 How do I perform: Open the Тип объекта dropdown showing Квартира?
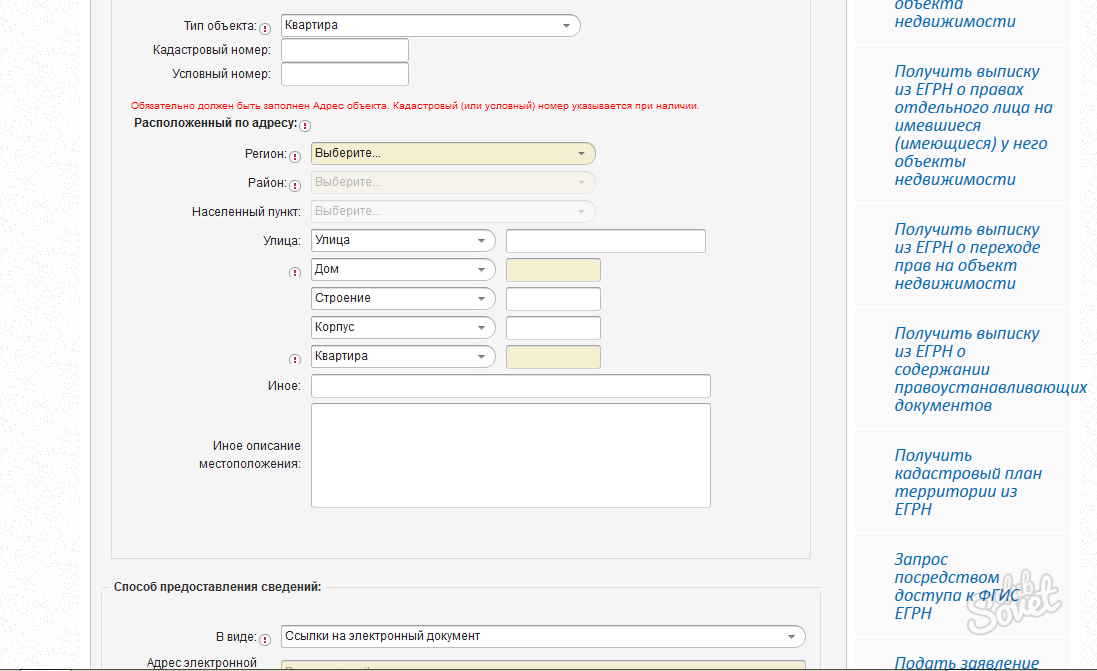point(430,25)
